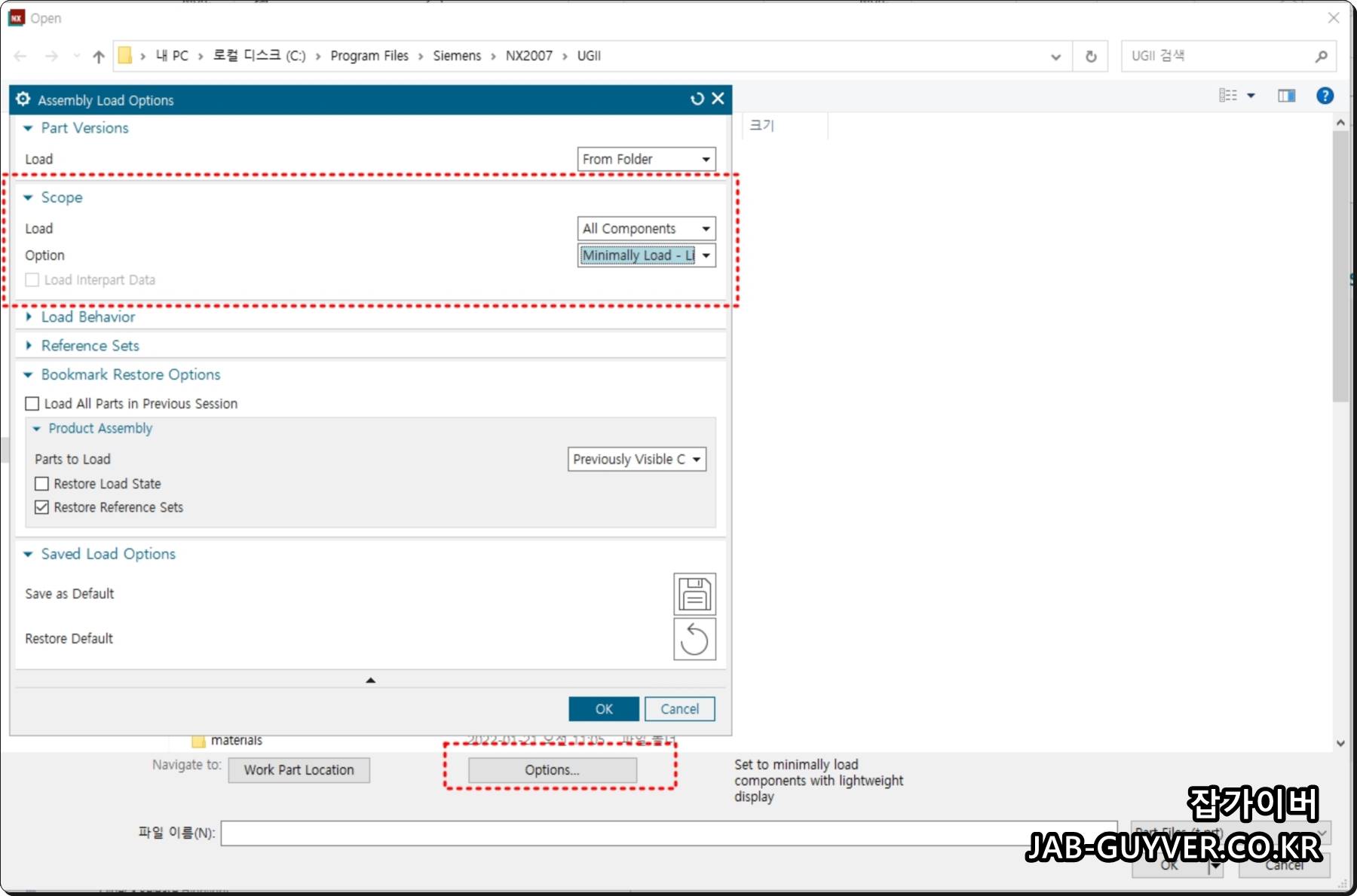
Task: Click the collapse dialog up arrow
Action: pyautogui.click(x=370, y=680)
